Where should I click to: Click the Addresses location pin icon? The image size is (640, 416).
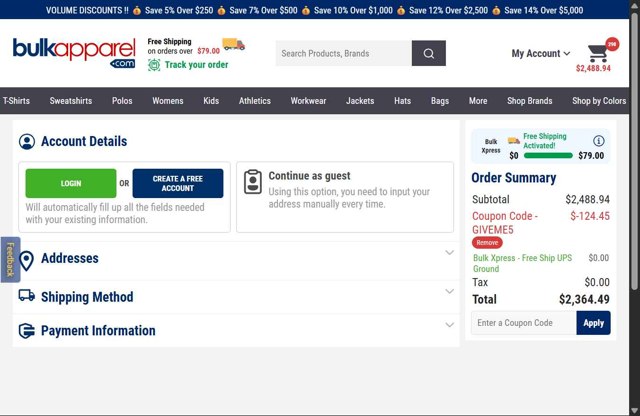pos(27,261)
